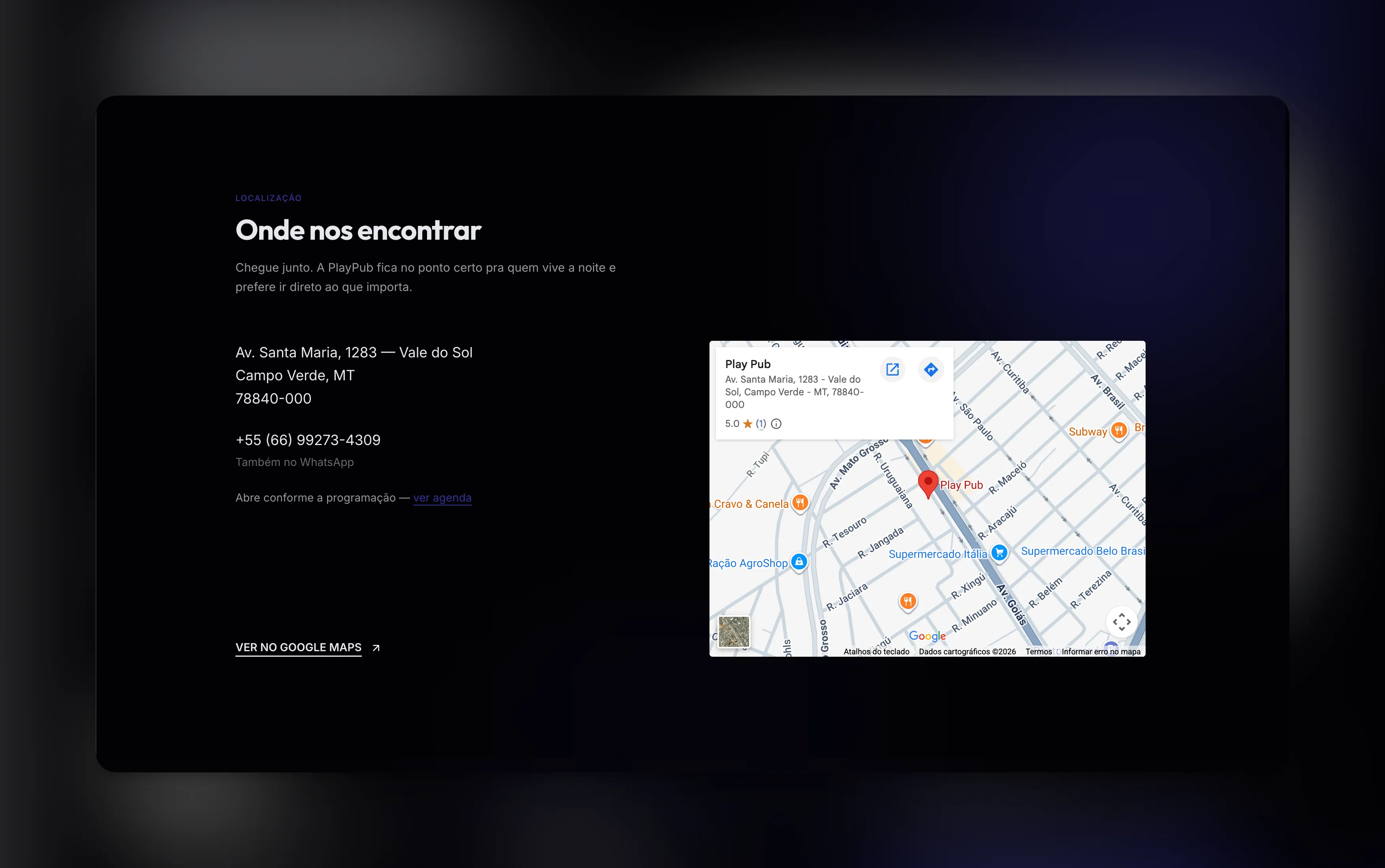Click Atalhos do teclado button
Viewport: 1385px width, 868px height.
tap(876, 652)
